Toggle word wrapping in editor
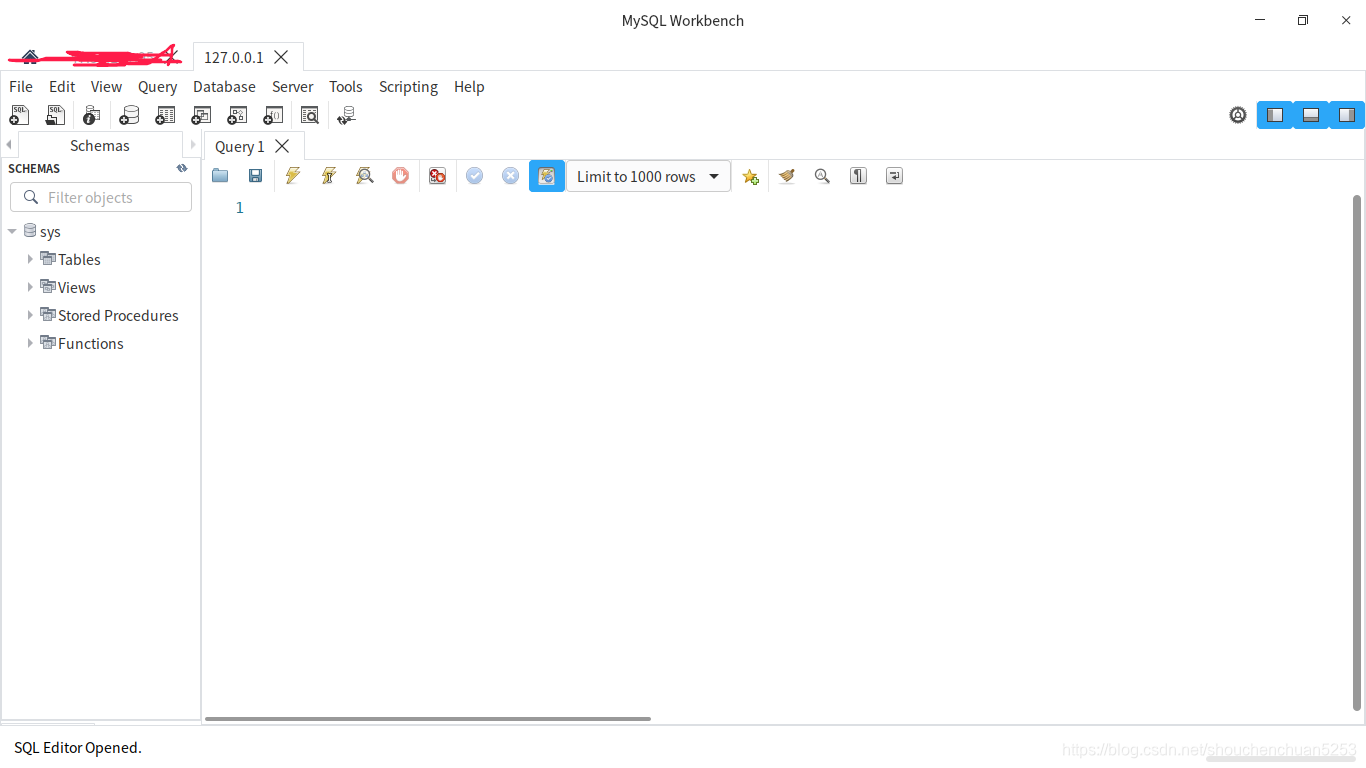1366x768 pixels. (894, 176)
